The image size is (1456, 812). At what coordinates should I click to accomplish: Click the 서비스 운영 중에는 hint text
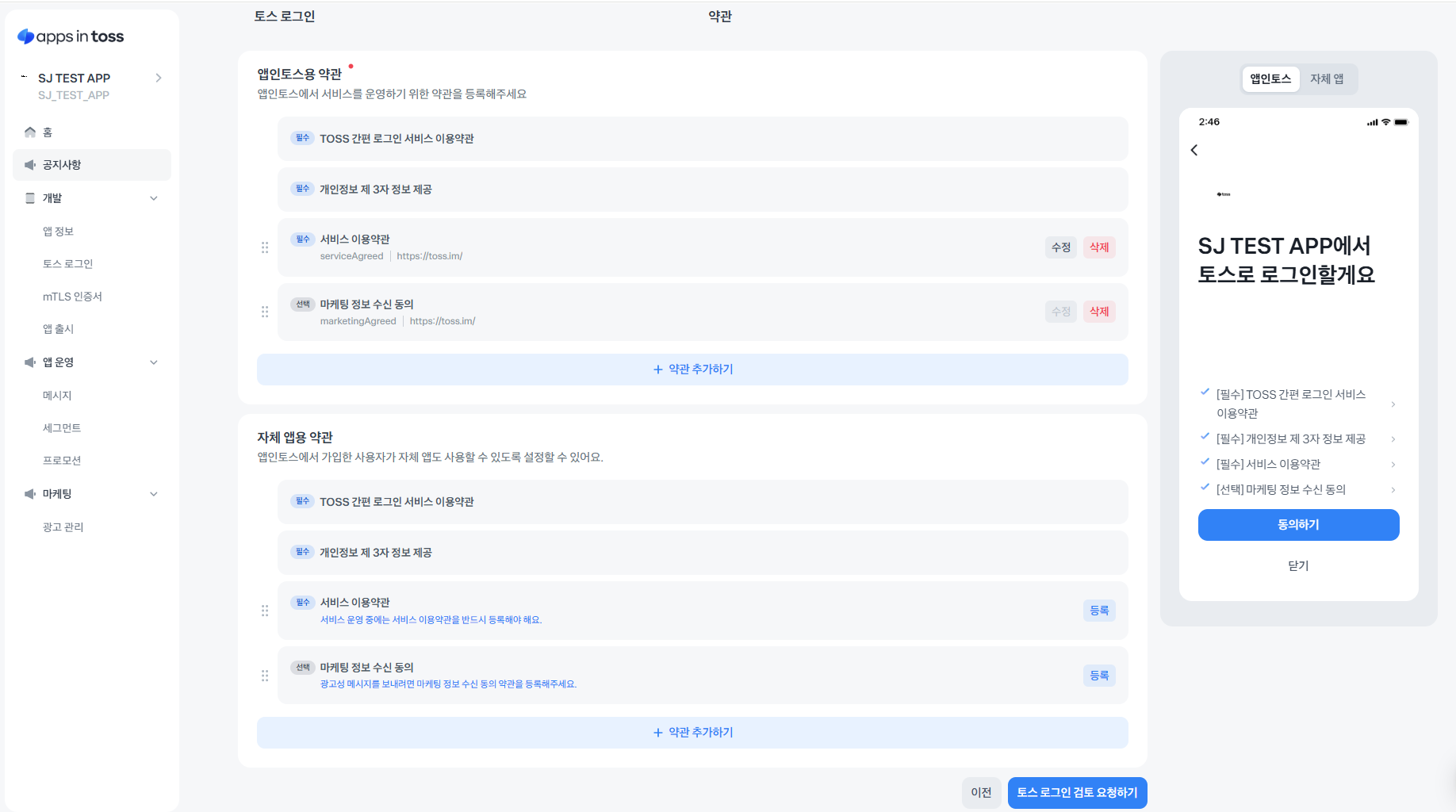tap(431, 620)
